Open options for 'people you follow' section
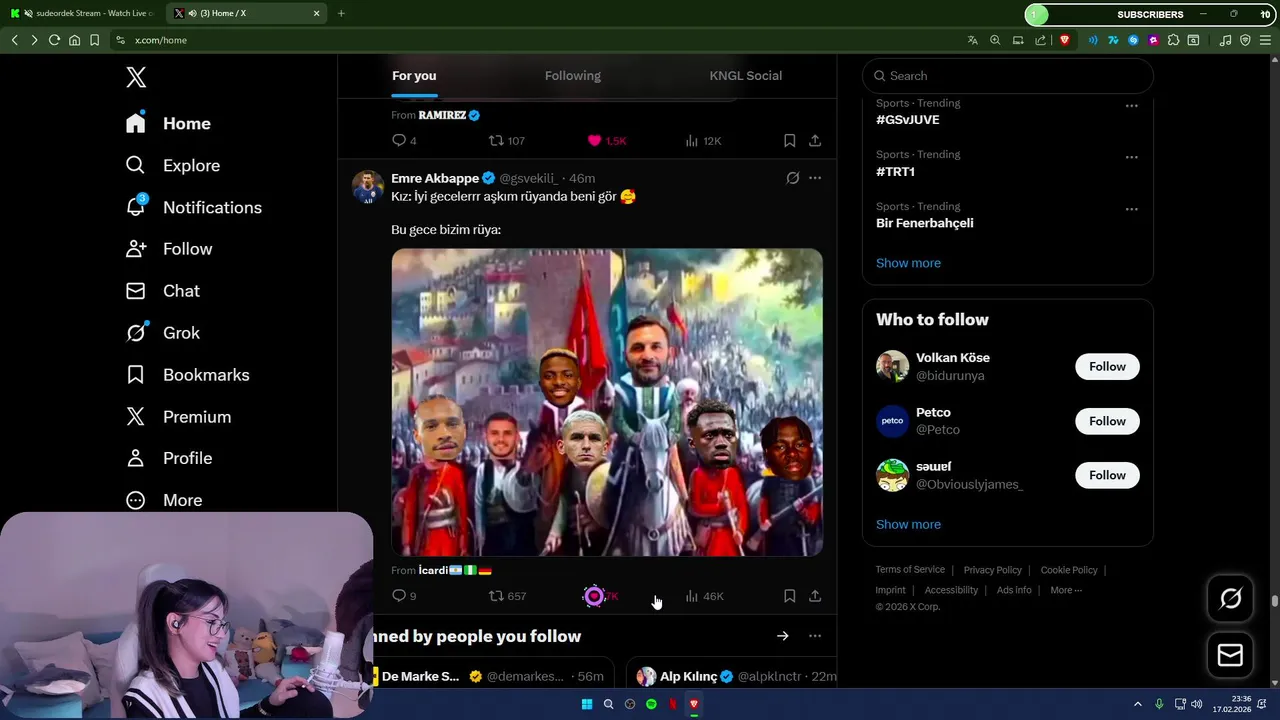The height and width of the screenshot is (720, 1280). 815,636
